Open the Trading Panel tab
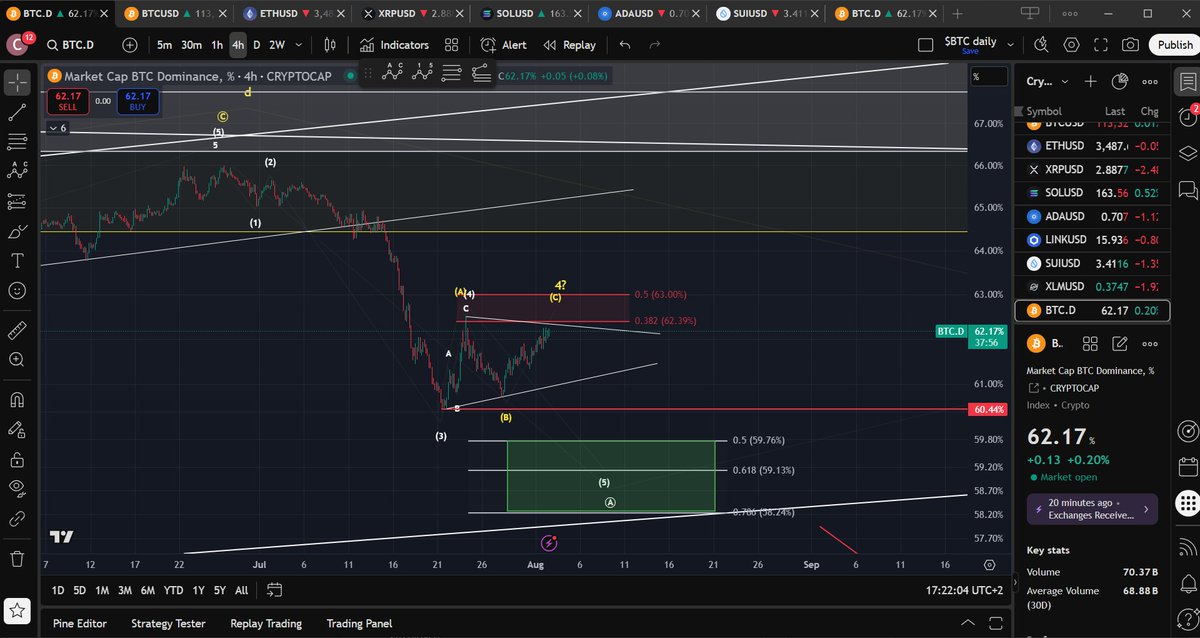 [x=359, y=623]
